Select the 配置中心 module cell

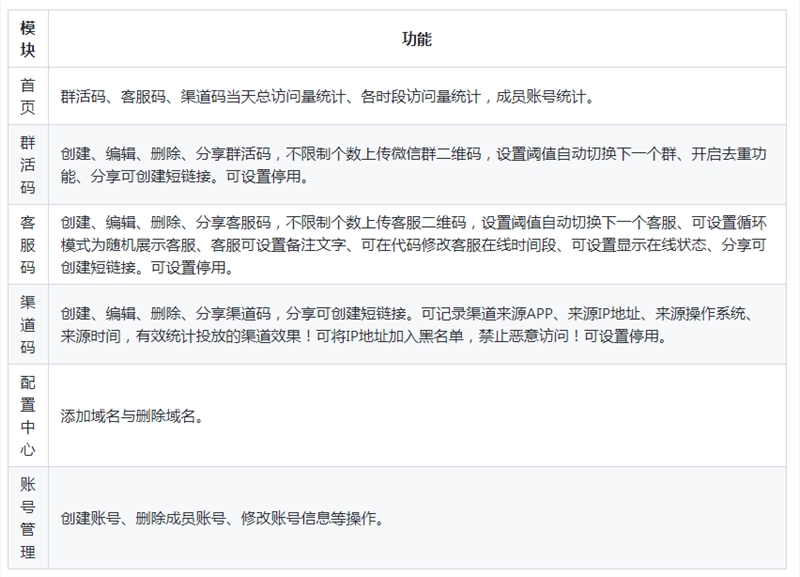27,415
